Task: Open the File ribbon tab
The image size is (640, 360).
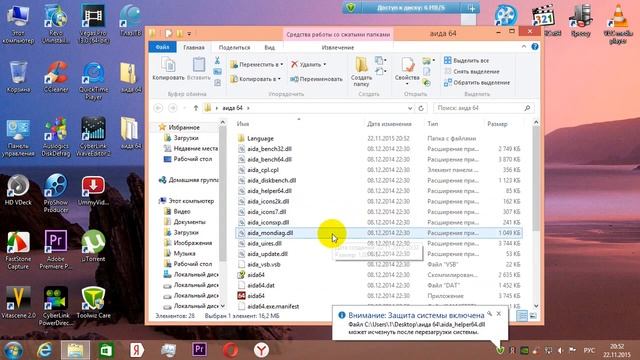Action: click(162, 47)
